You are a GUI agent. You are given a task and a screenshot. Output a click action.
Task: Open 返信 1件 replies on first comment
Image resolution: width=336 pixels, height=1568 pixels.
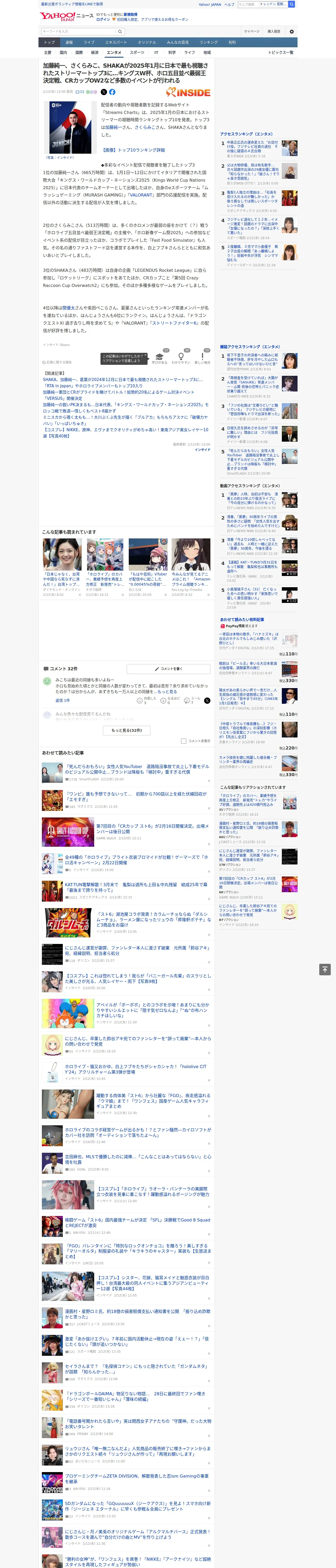pyautogui.click(x=62, y=701)
